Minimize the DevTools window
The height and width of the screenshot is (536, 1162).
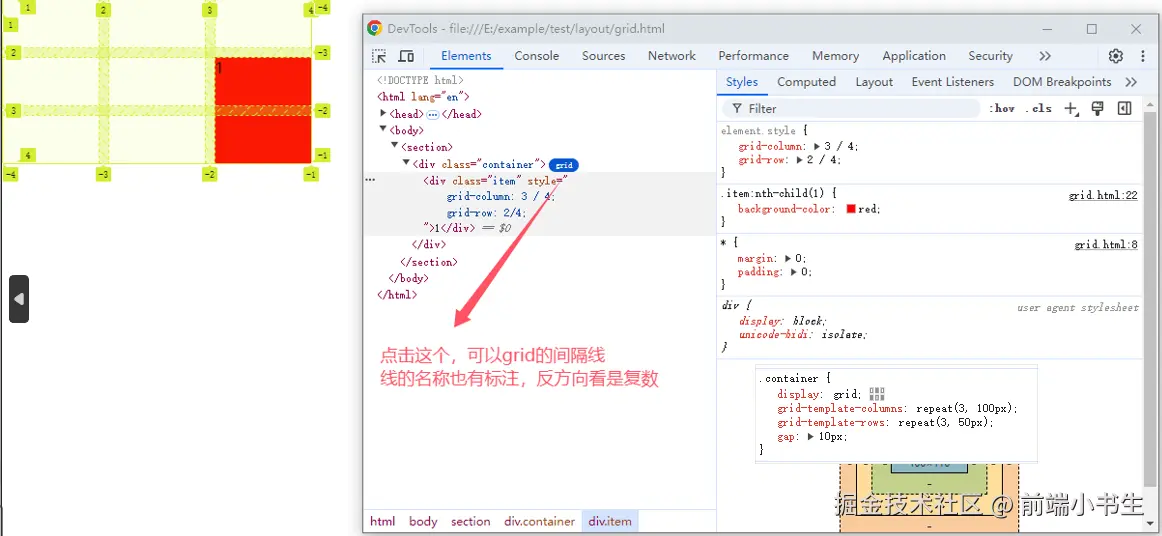(1047, 29)
